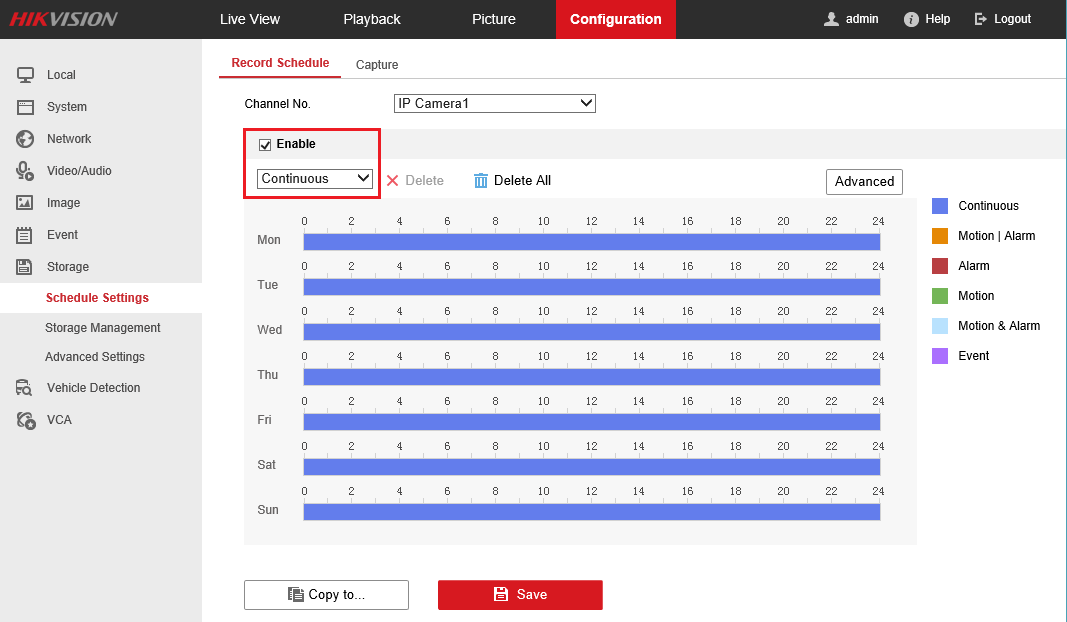Select the Alarm red legend swatch
This screenshot has width=1067, height=622.
point(940,266)
